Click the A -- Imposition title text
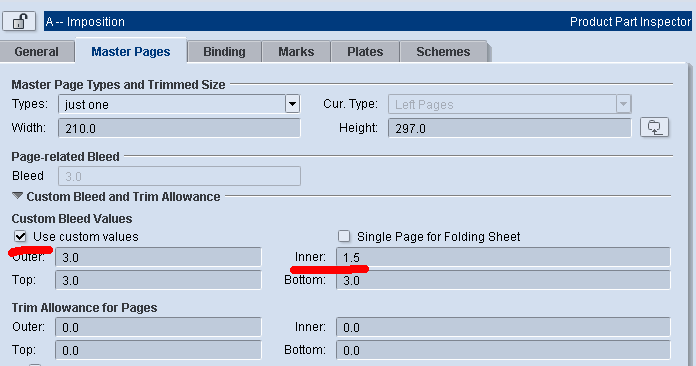696x366 pixels. point(85,22)
